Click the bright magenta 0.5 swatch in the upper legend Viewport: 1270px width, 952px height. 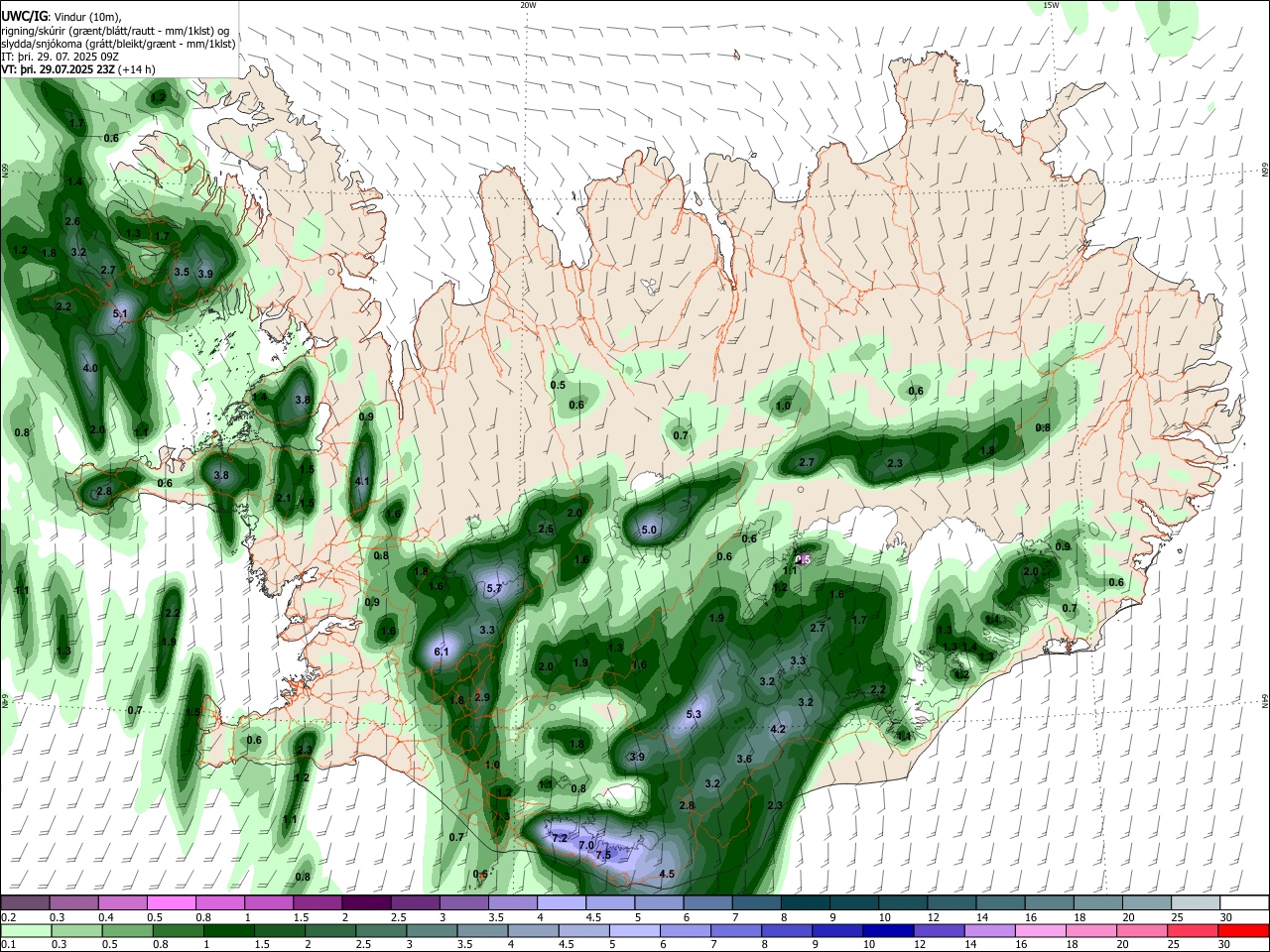point(171,903)
